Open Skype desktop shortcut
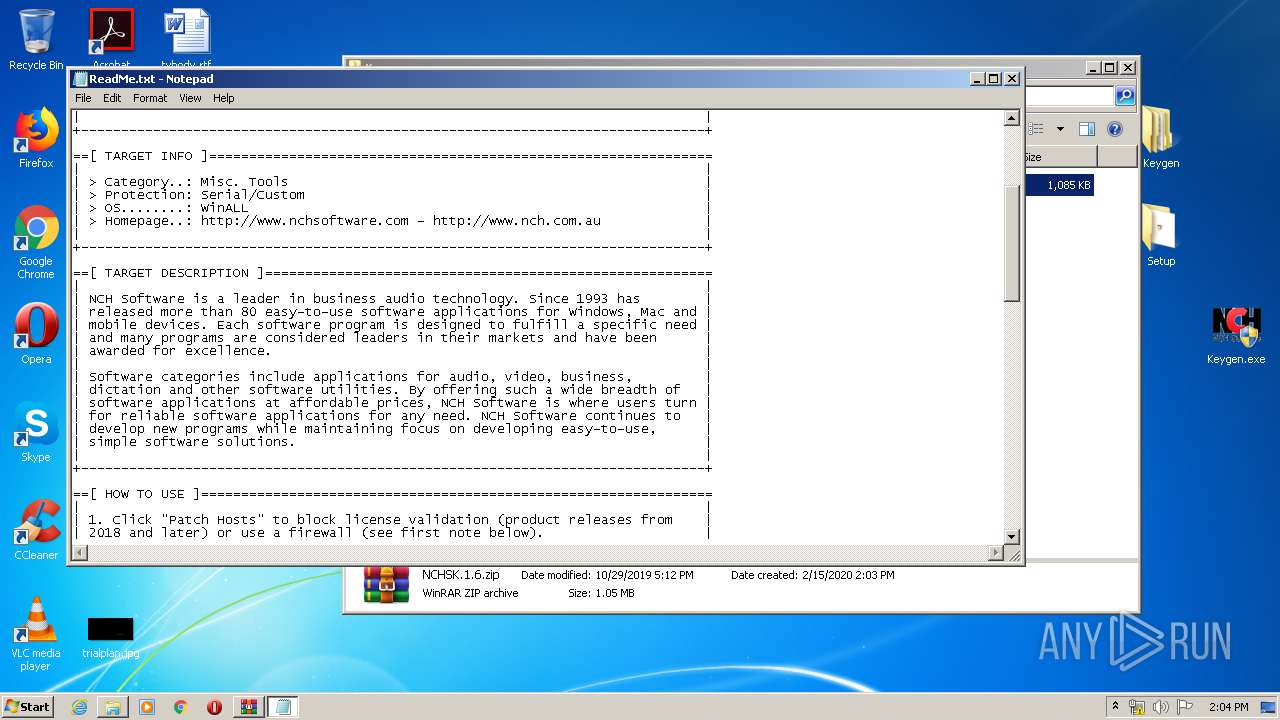1280x720 pixels. 36,432
